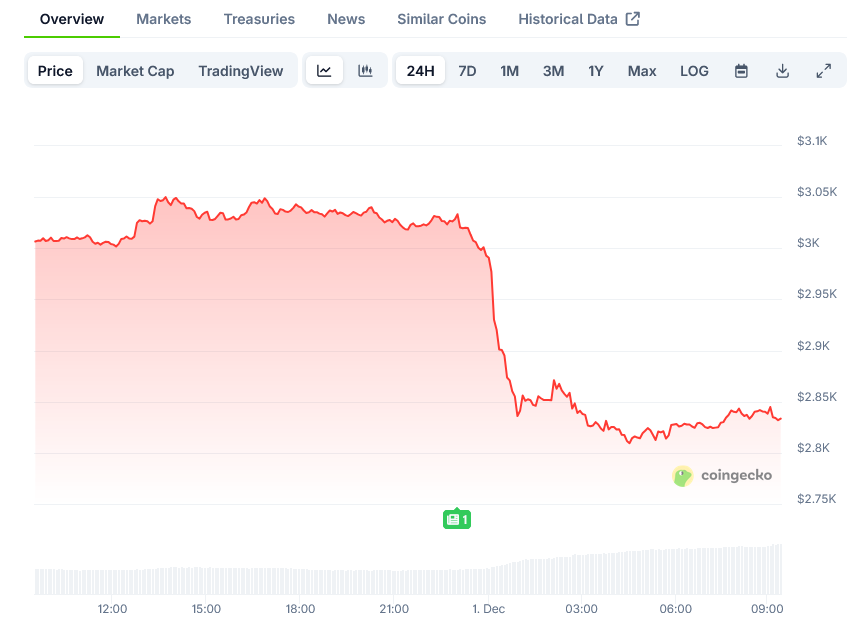Viewport: 847px width, 629px height.
Task: Switch to the Treasuries tab
Action: (x=259, y=18)
